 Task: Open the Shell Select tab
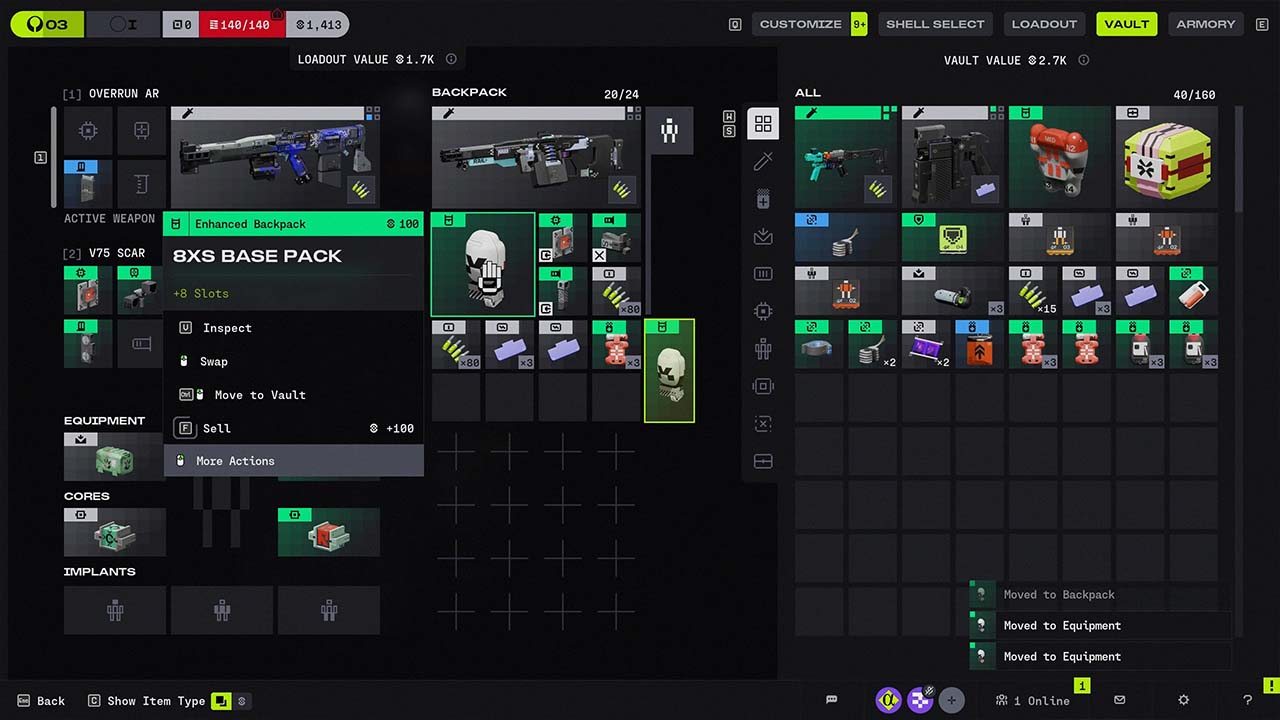[x=934, y=24]
